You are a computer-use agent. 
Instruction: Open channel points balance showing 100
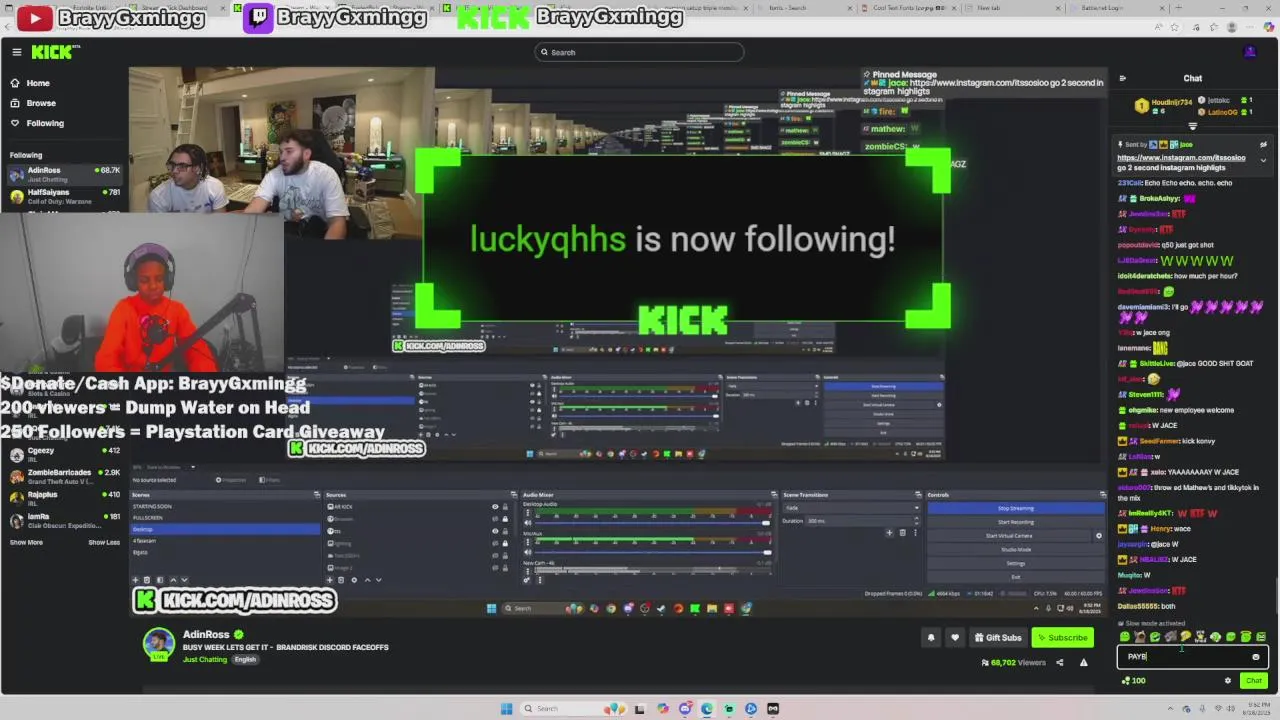click(1133, 681)
